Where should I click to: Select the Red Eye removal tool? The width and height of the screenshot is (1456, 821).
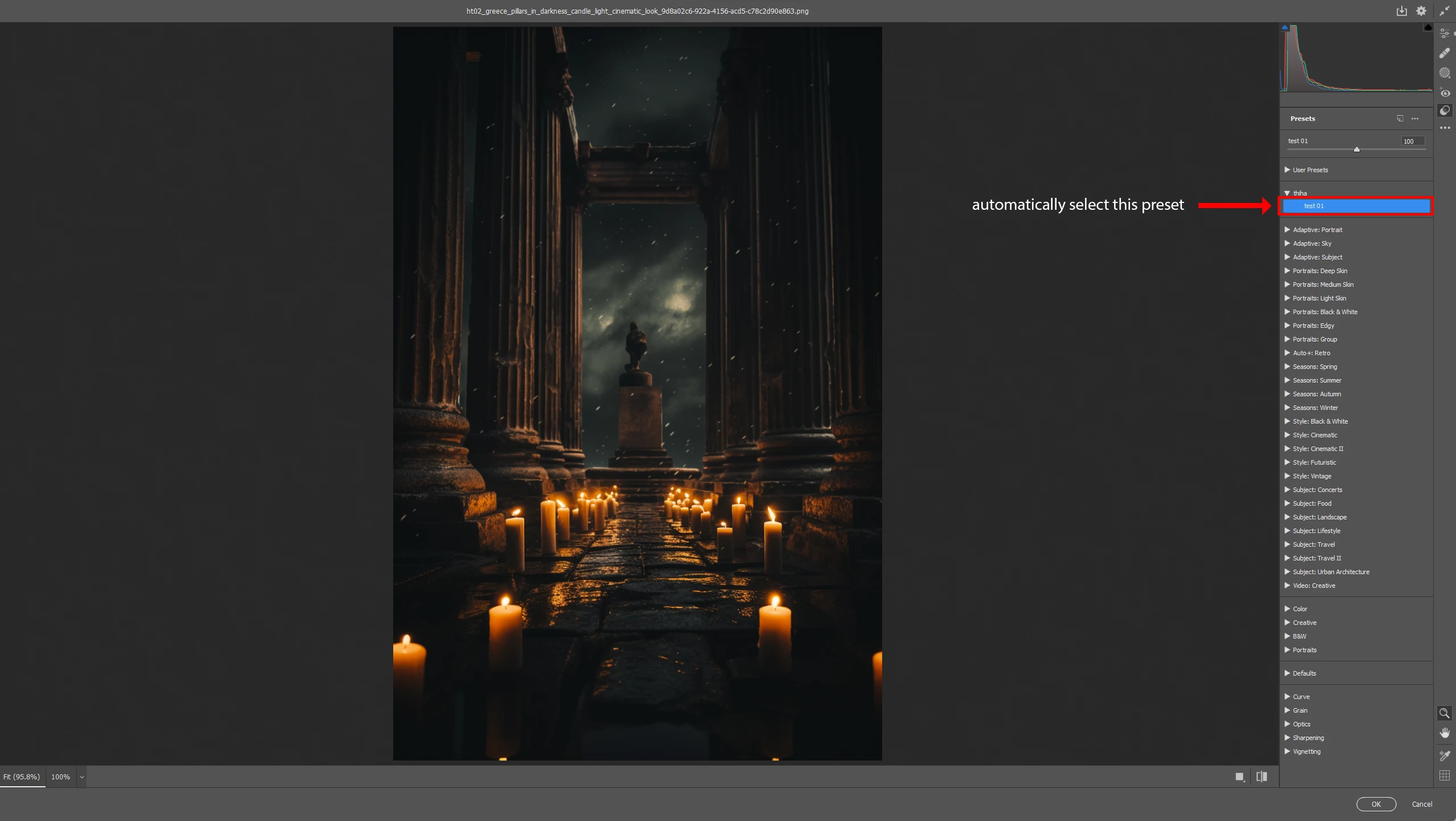click(1444, 93)
